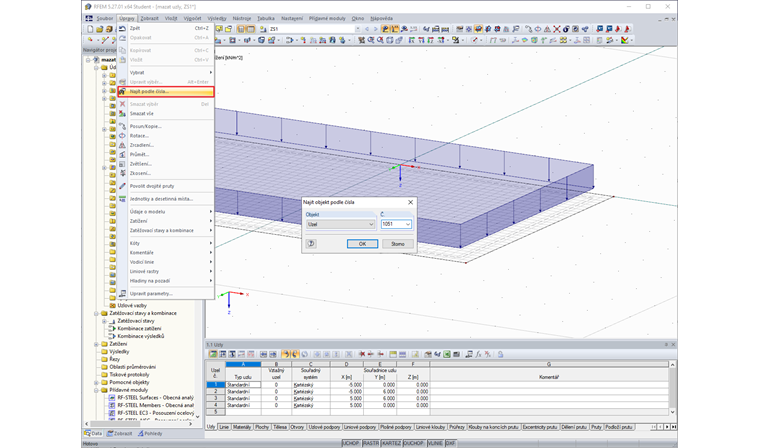Click OK in the find object dialog
Image resolution: width=760 pixels, height=448 pixels.
point(363,244)
